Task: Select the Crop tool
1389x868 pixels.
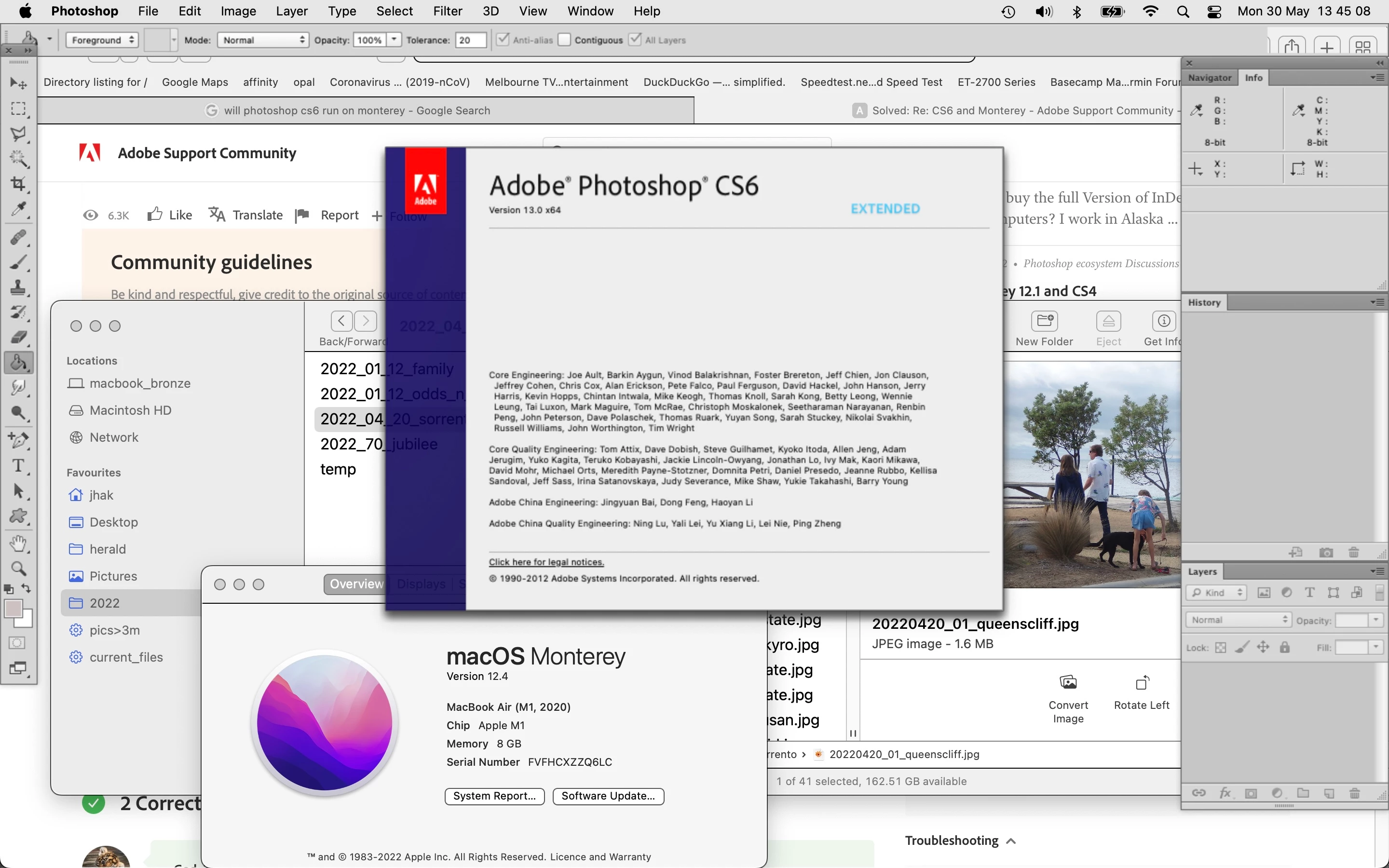Action: 18,184
